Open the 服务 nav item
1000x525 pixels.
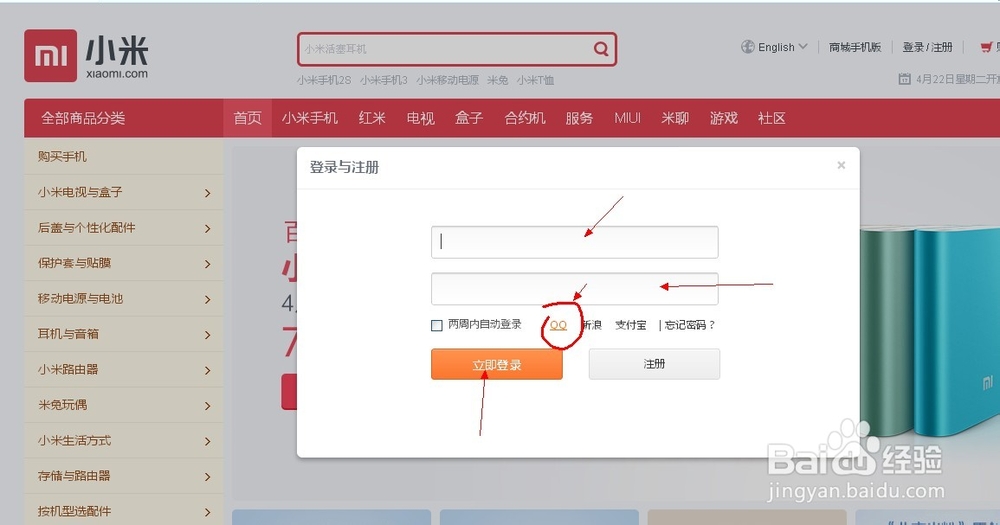click(579, 118)
